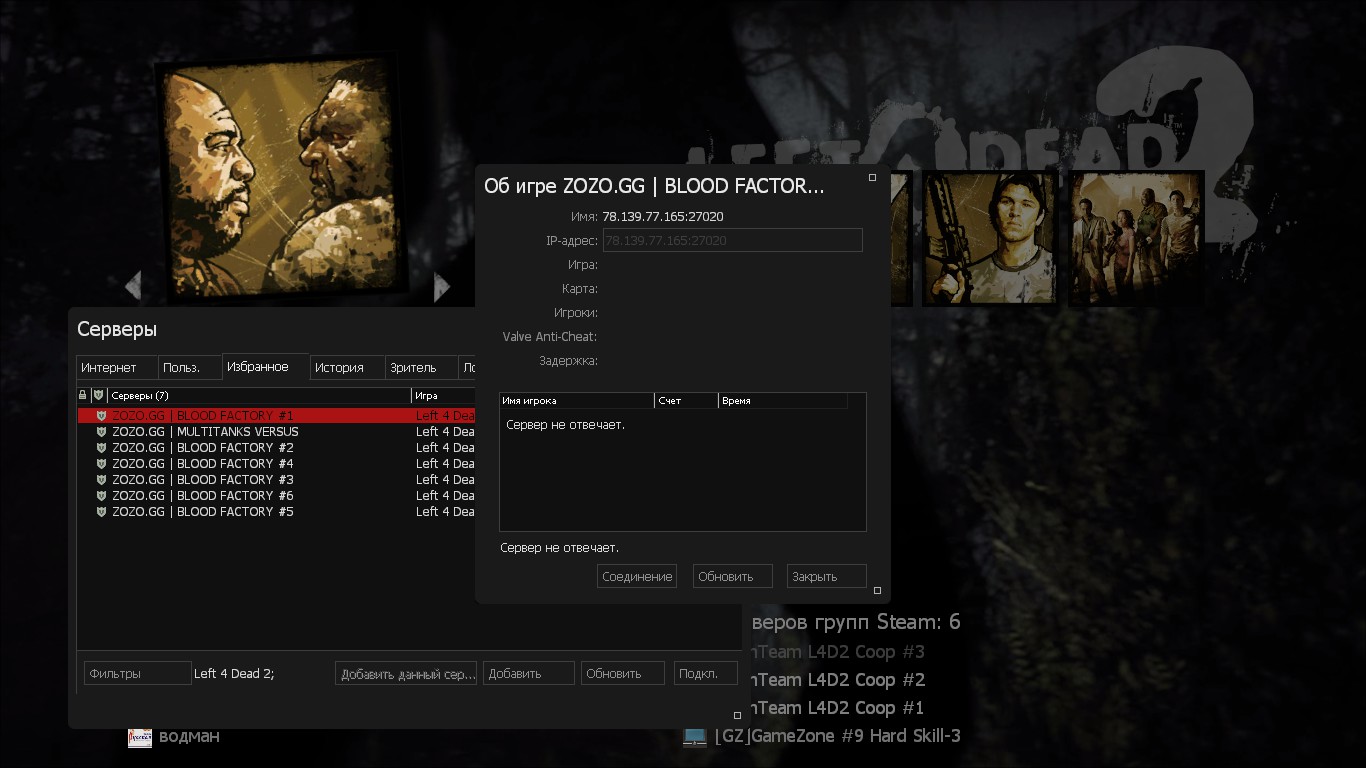Select server ZOZO.GG | BLOOD FACTORY #5
Image resolution: width=1366 pixels, height=768 pixels.
pos(276,511)
